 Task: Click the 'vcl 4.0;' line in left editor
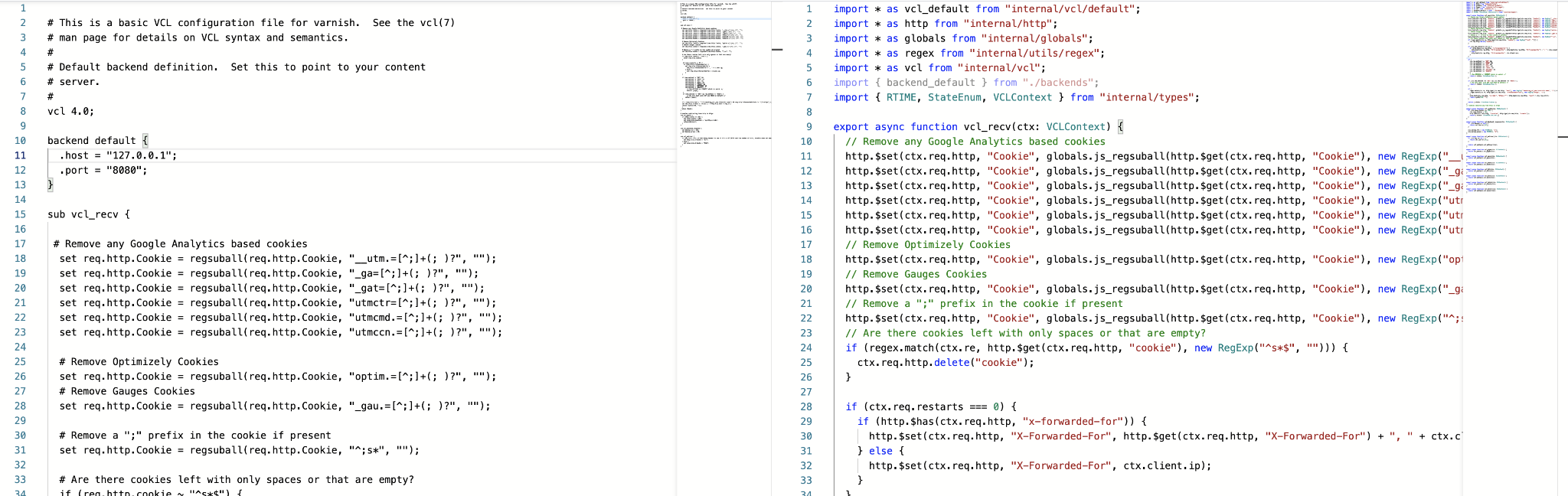tap(70, 111)
